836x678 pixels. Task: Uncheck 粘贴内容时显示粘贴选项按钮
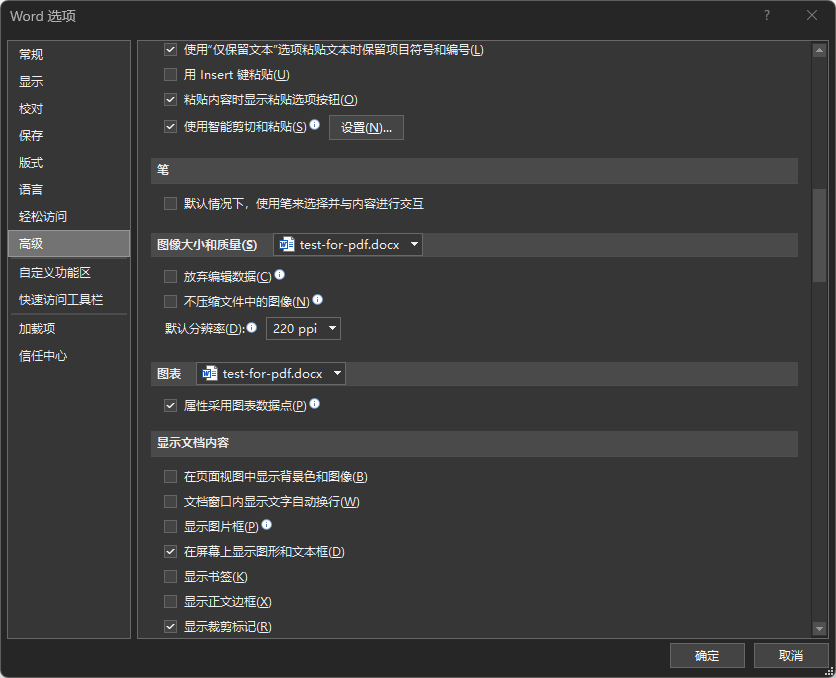tap(170, 100)
